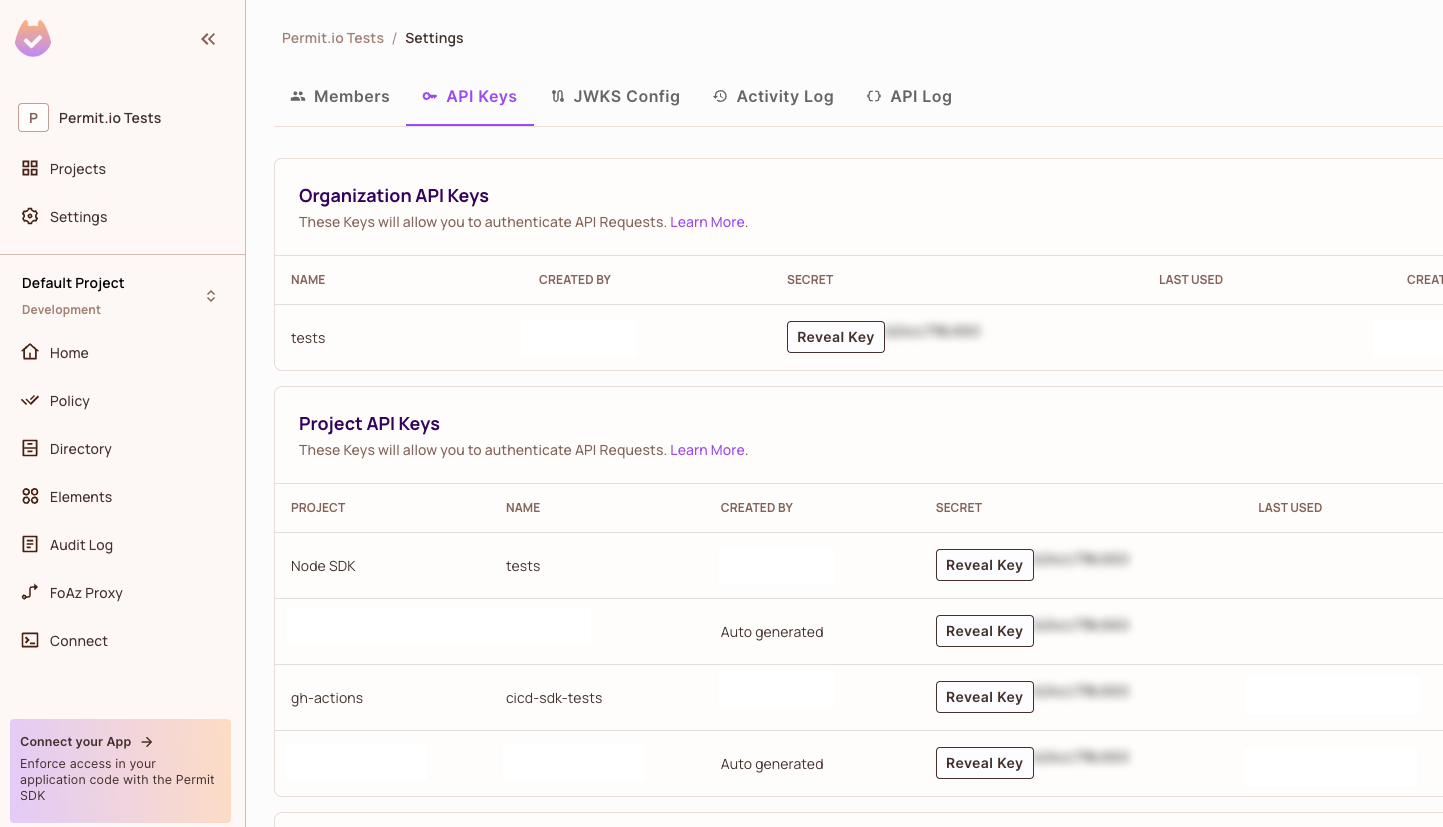Switch to the Members tab

click(x=339, y=96)
